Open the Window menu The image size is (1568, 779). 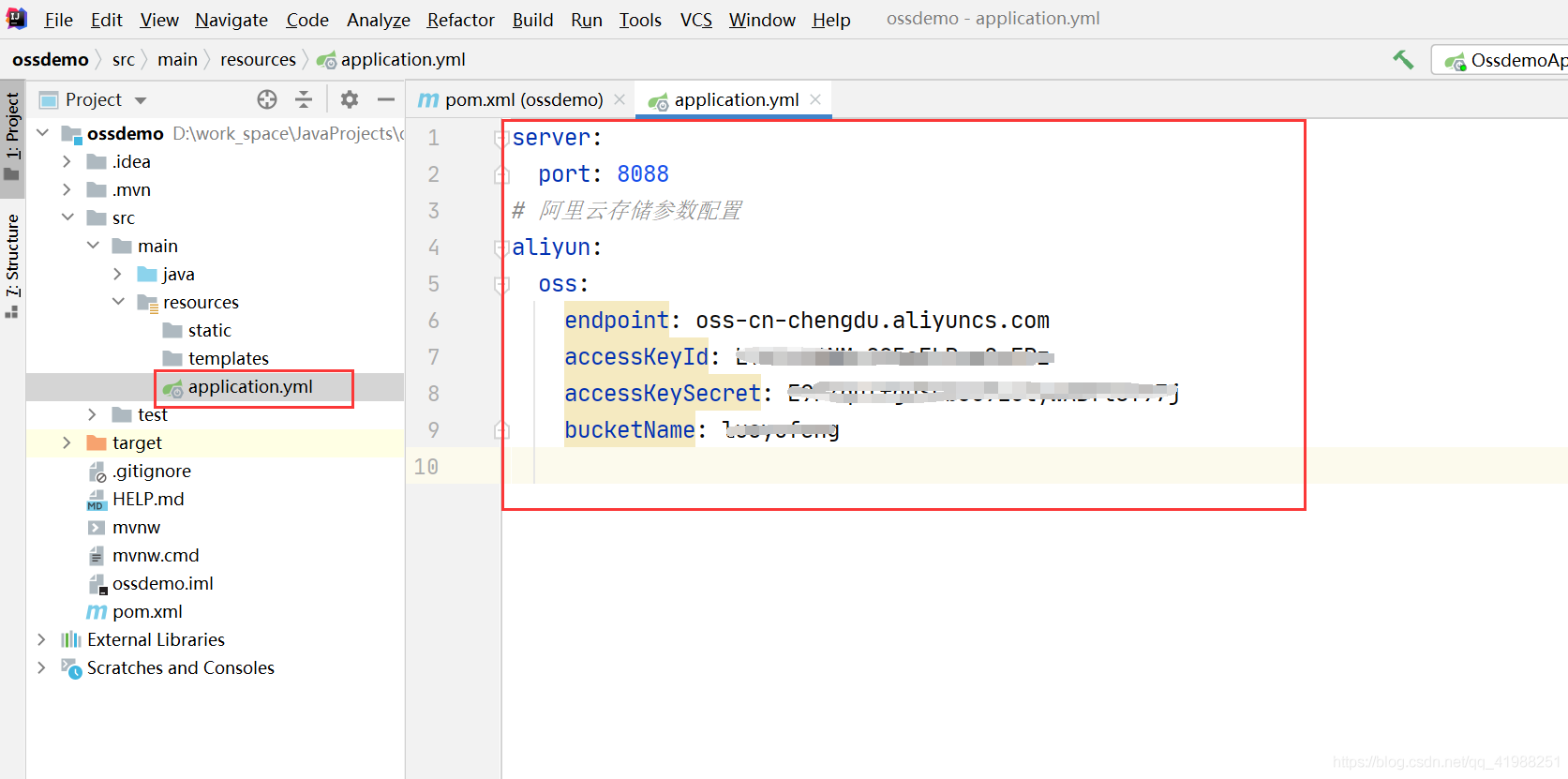(762, 20)
